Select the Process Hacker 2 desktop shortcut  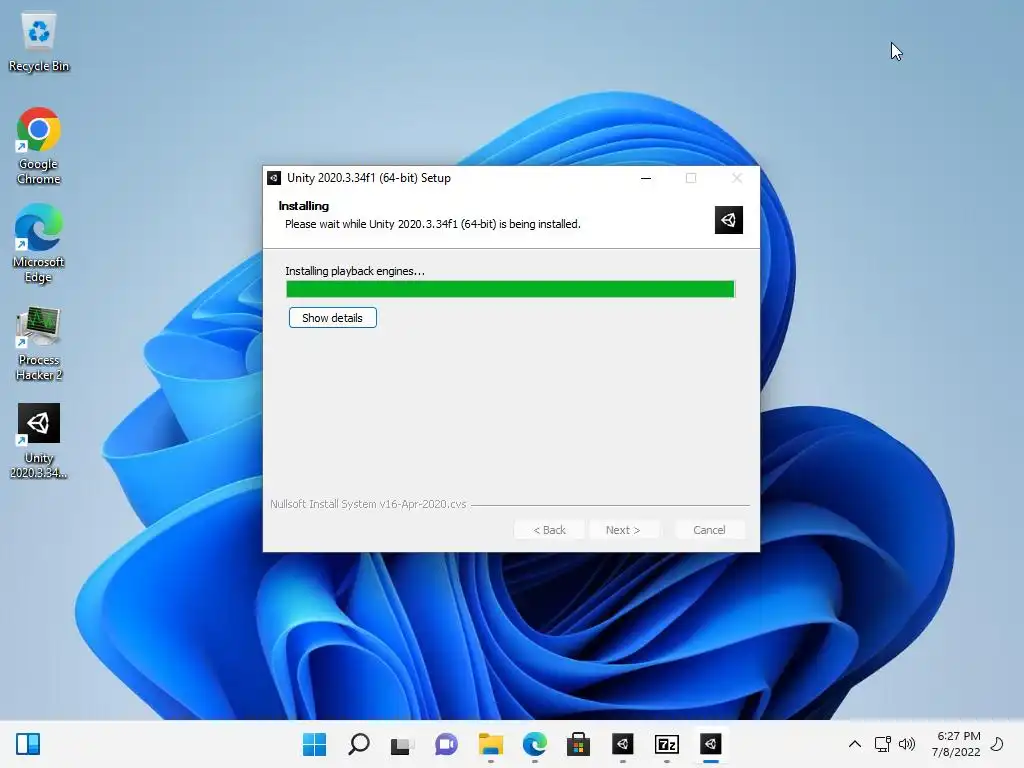point(39,344)
